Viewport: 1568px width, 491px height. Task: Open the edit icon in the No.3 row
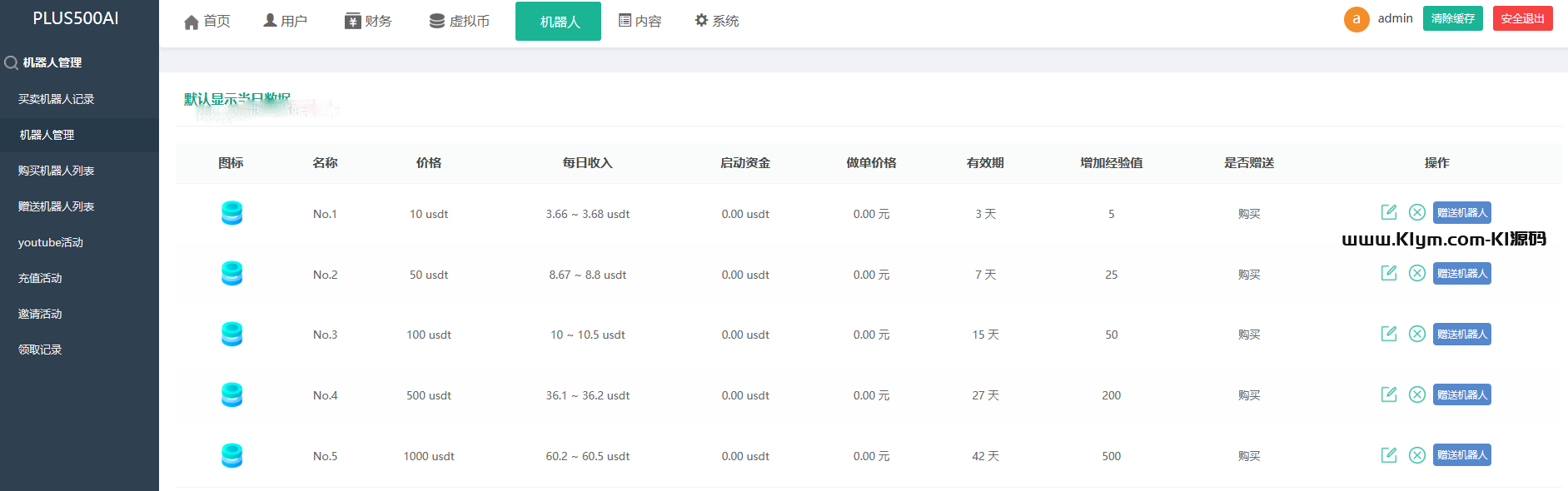pyautogui.click(x=1388, y=334)
